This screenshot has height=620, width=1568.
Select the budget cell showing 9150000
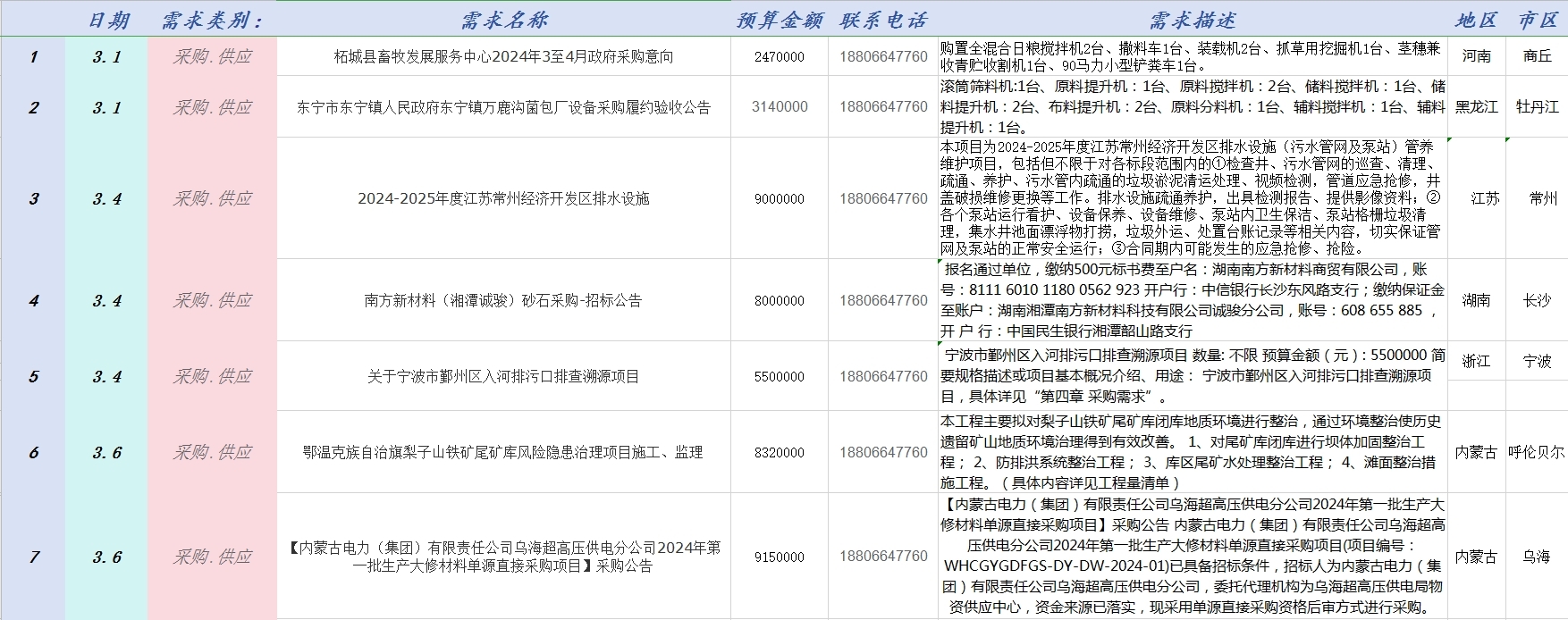pos(779,557)
